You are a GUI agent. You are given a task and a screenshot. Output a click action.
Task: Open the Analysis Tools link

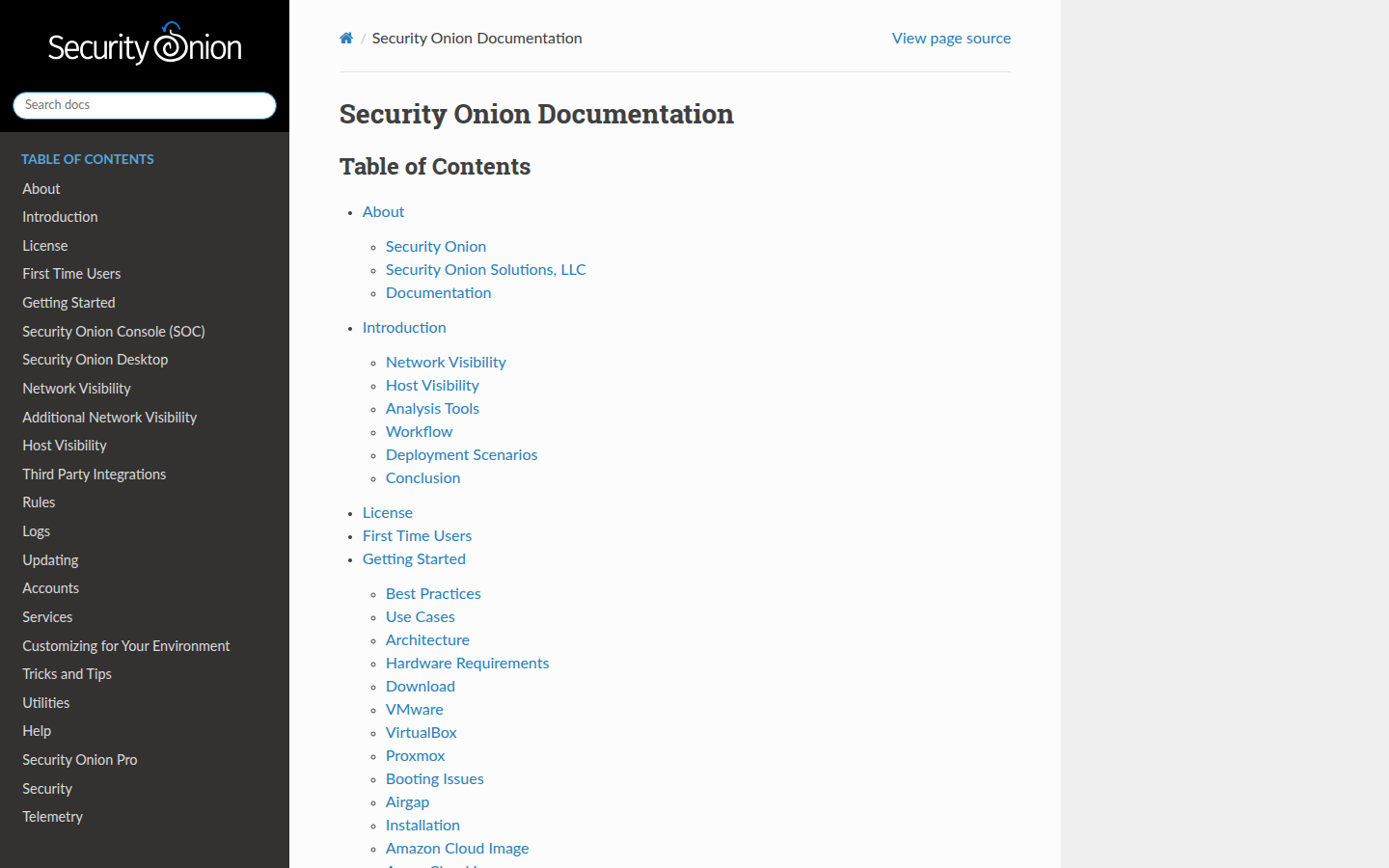[432, 409]
